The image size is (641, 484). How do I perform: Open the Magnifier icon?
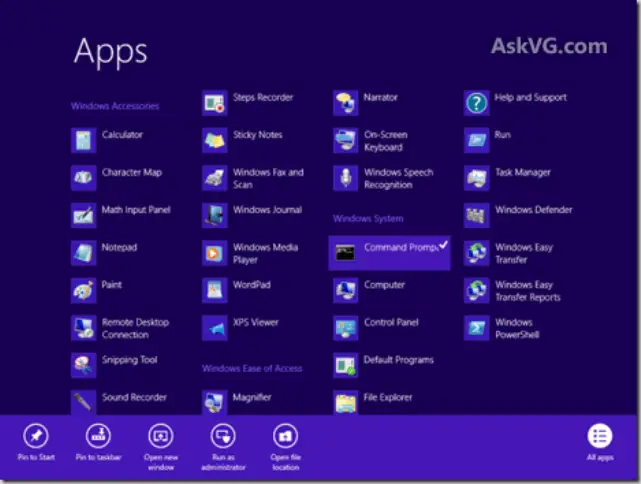[215, 402]
